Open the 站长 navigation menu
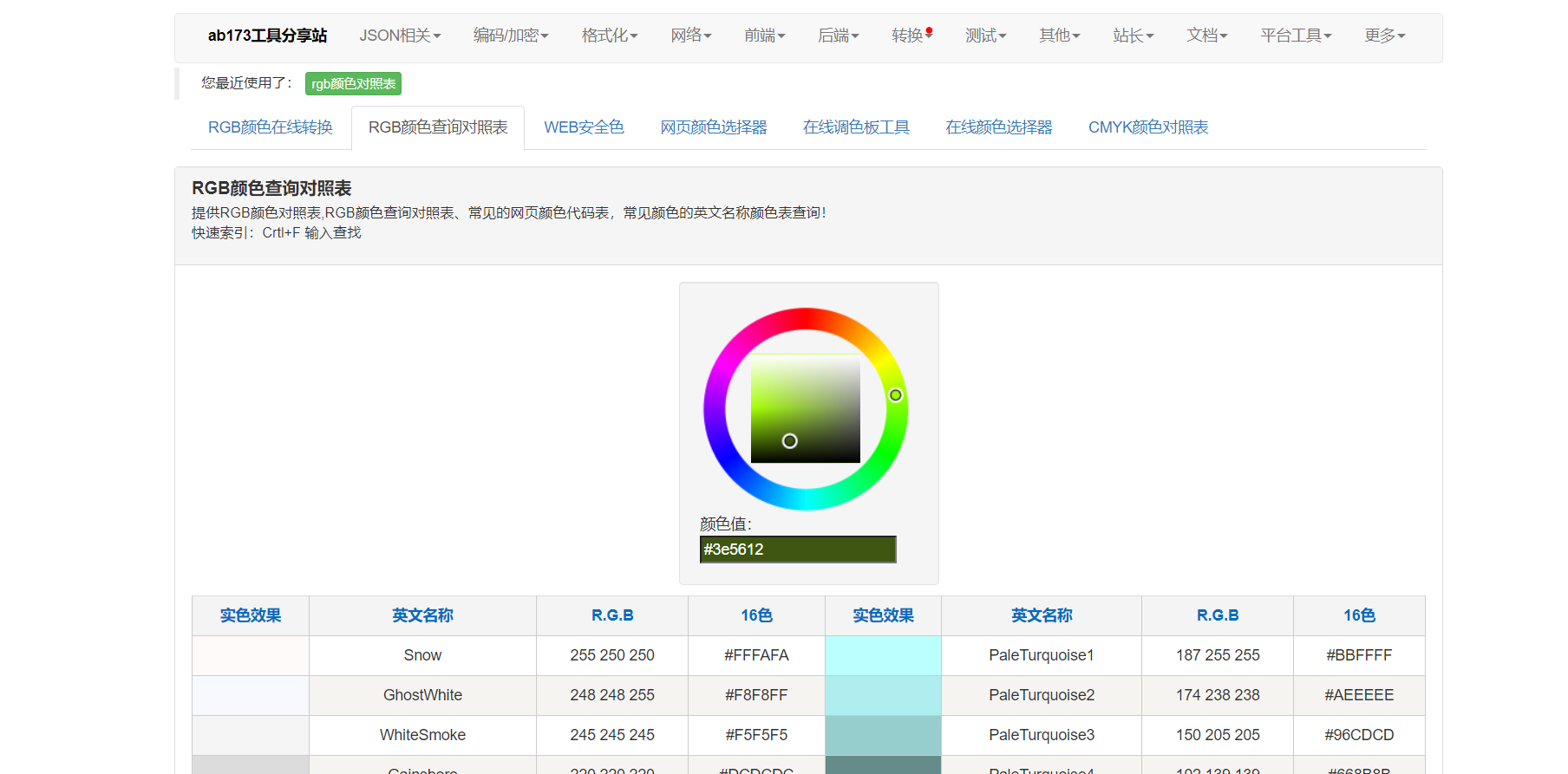This screenshot has height=774, width=1568. click(x=1134, y=36)
